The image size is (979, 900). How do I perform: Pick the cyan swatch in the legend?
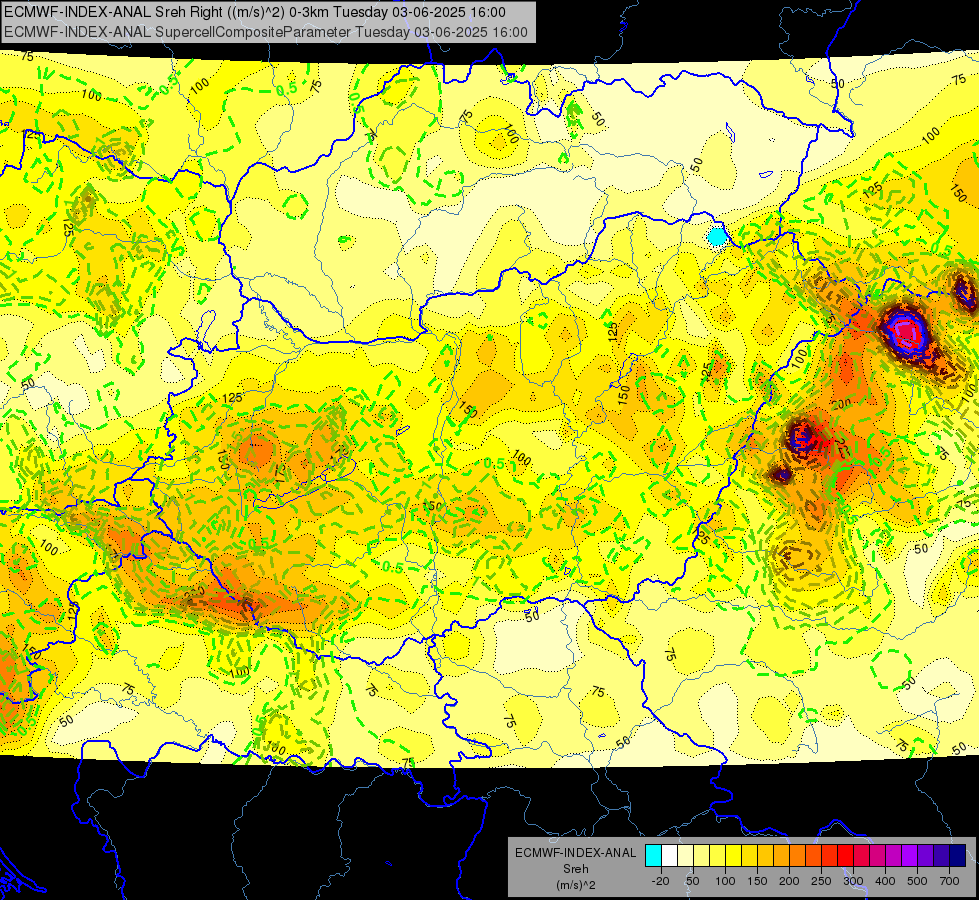click(654, 855)
